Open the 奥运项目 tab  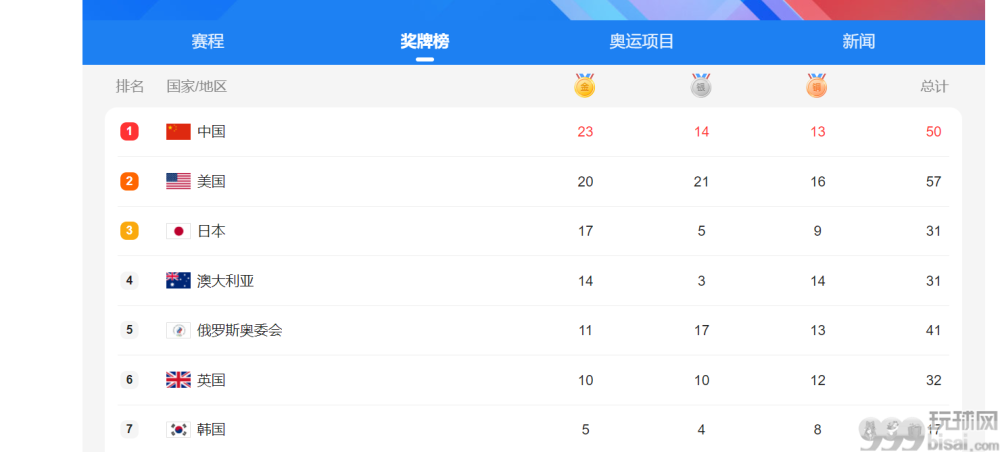coord(642,41)
